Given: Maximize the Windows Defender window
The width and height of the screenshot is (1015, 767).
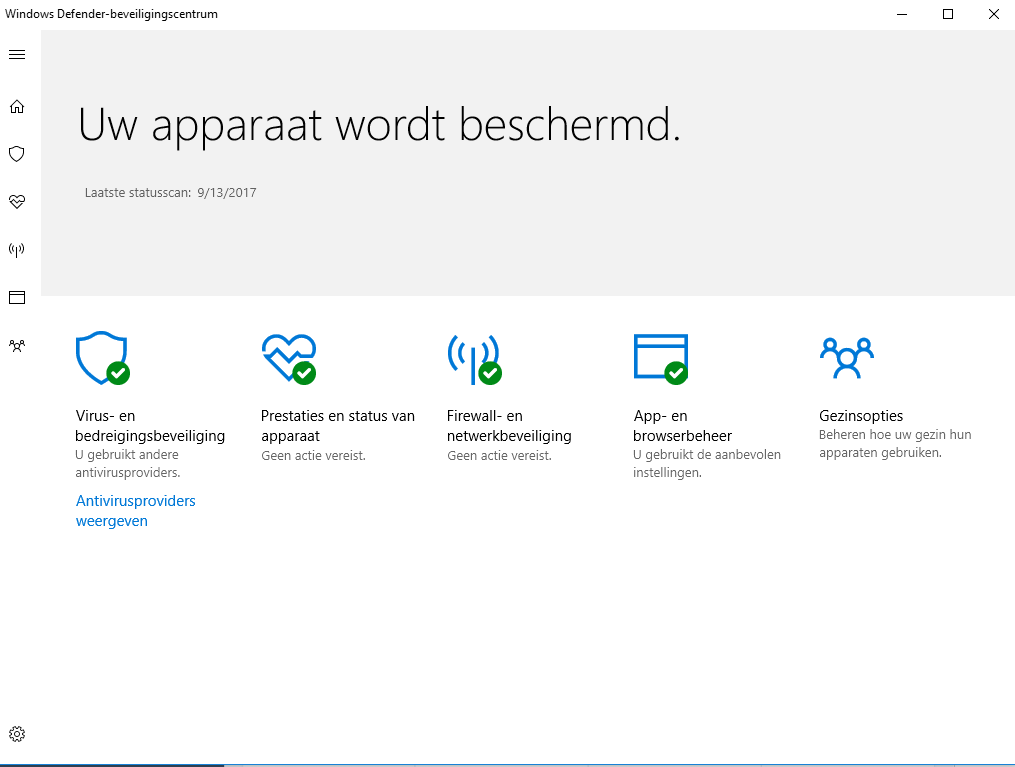Looking at the screenshot, I should 948,14.
